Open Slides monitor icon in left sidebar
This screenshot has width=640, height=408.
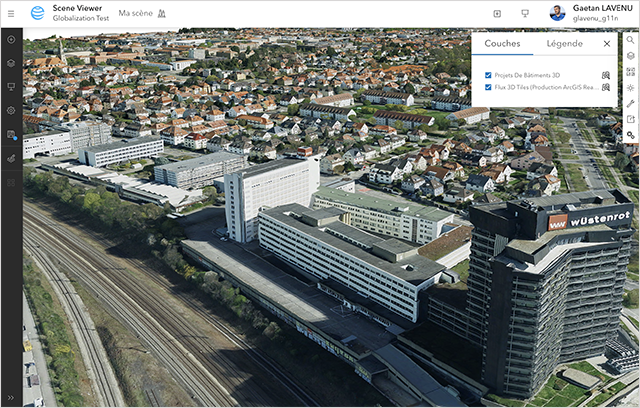coord(11,87)
